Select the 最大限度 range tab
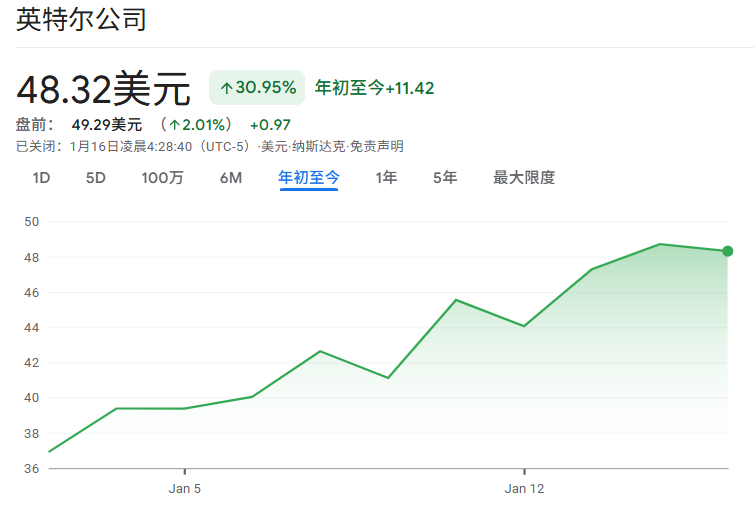 524,178
